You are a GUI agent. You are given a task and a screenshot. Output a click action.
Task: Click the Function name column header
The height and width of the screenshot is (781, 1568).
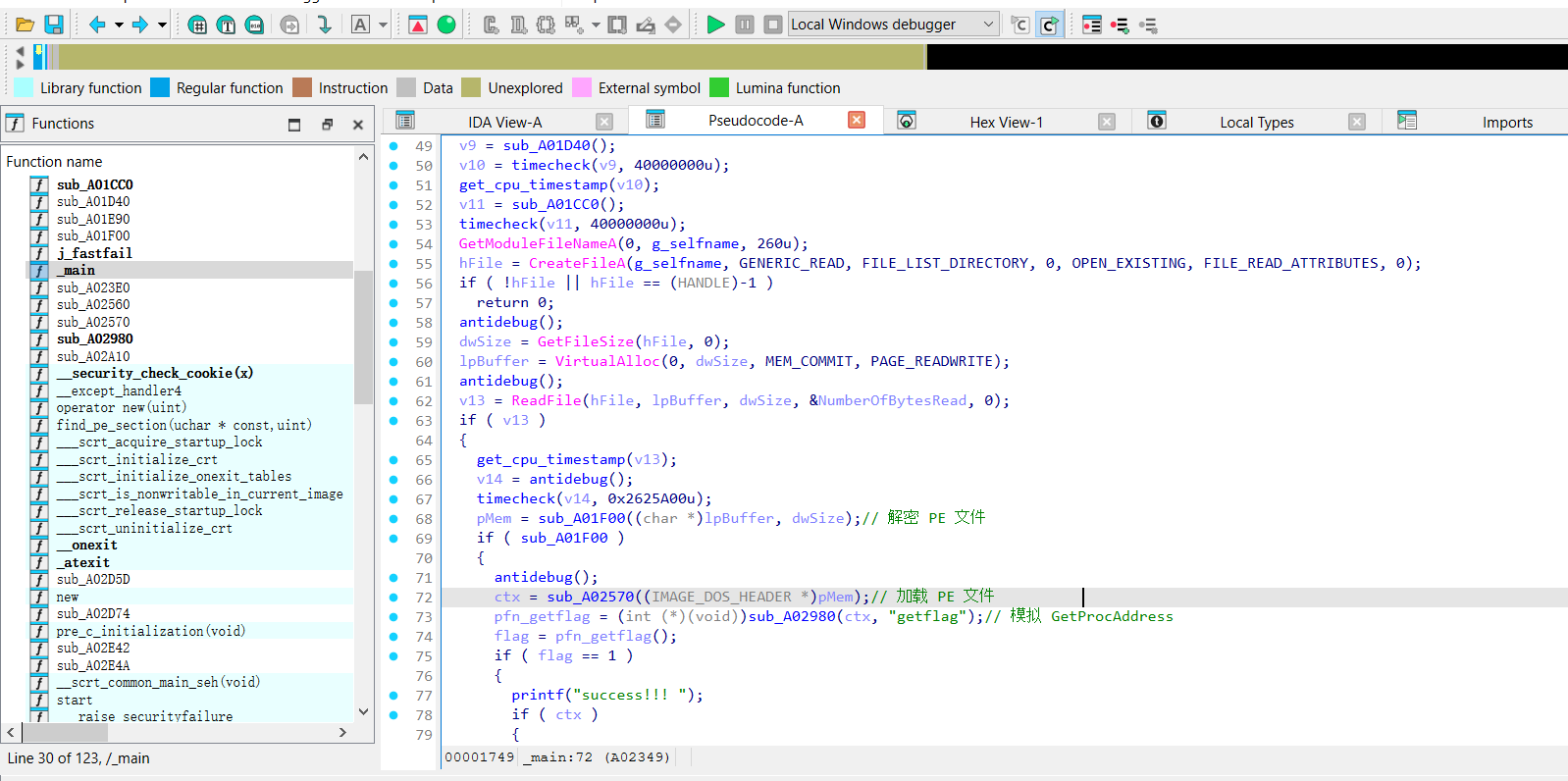pos(178,161)
